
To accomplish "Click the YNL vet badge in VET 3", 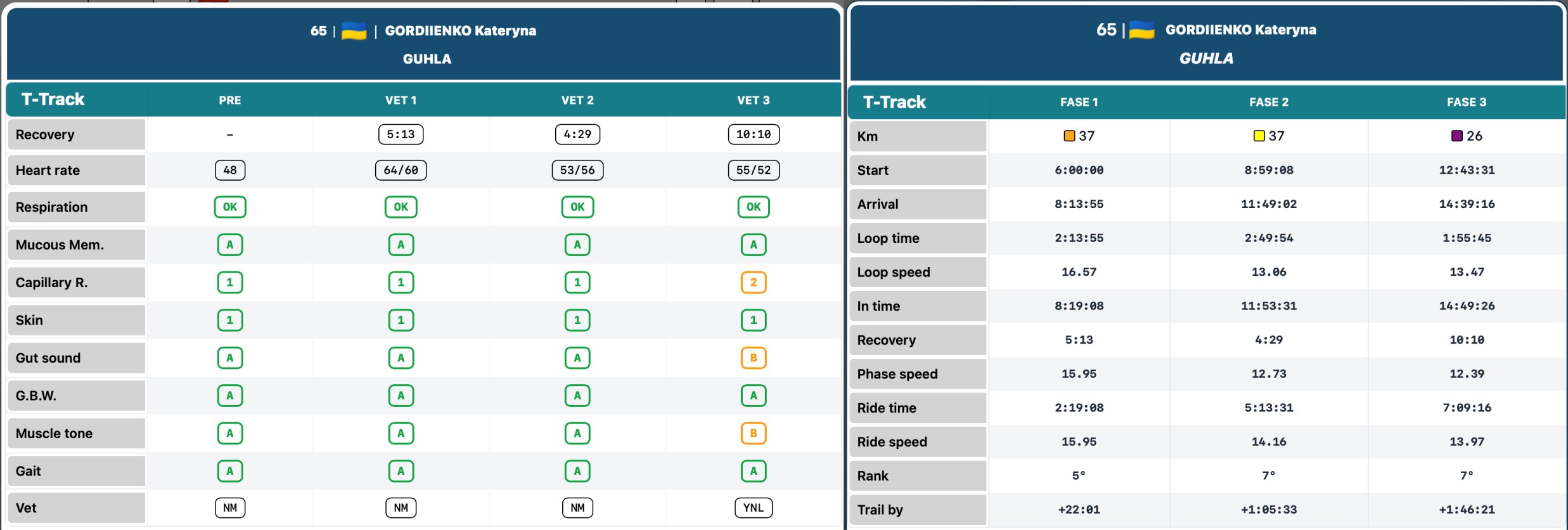I will [753, 508].
